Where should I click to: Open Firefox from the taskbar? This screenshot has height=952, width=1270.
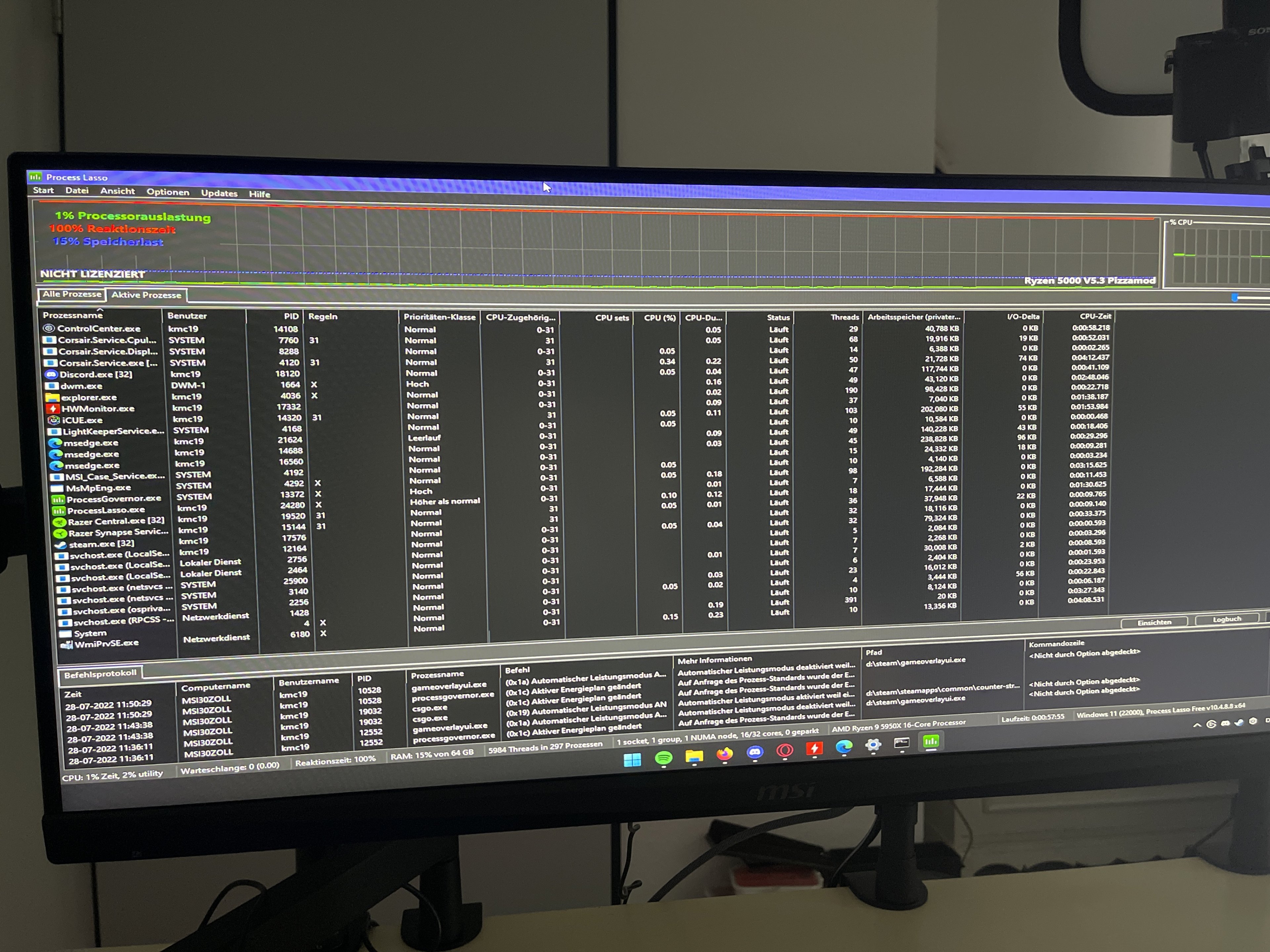tap(725, 754)
